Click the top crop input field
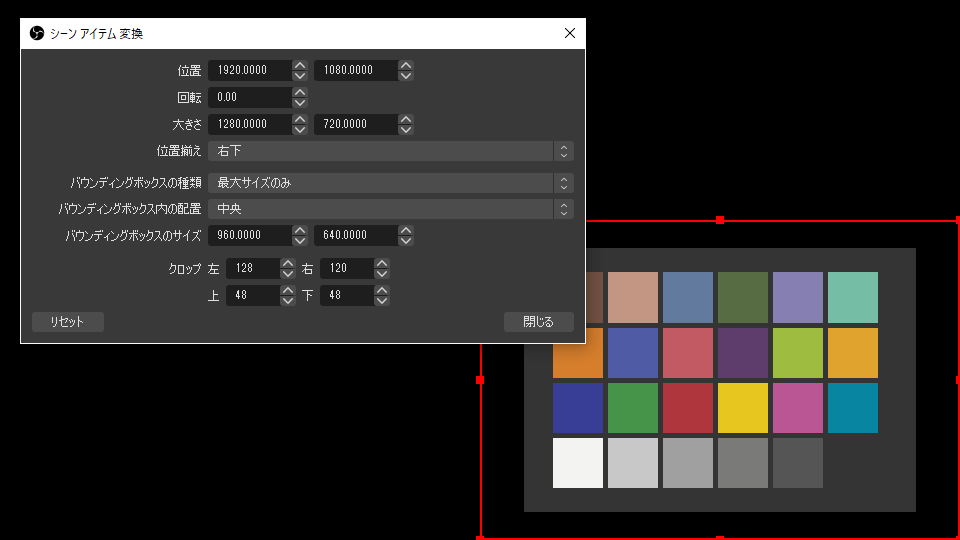Image resolution: width=960 pixels, height=540 pixels. point(252,296)
